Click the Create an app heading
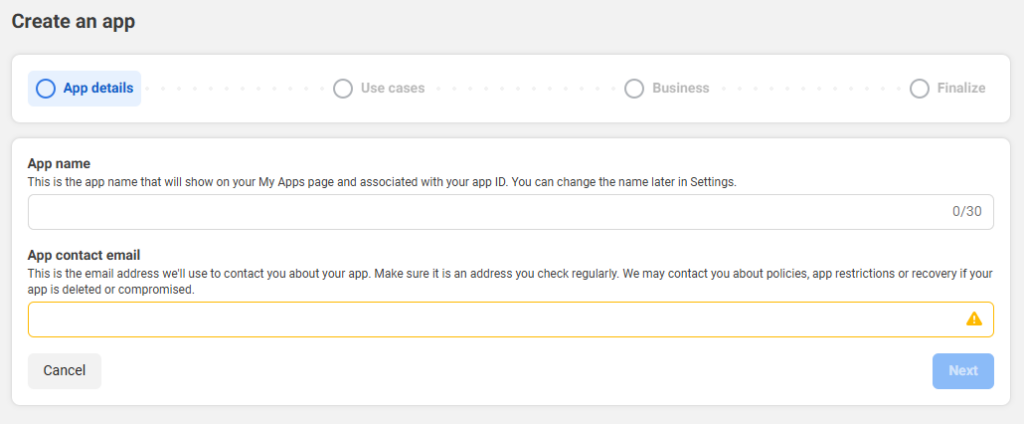This screenshot has height=424, width=1024. click(73, 22)
